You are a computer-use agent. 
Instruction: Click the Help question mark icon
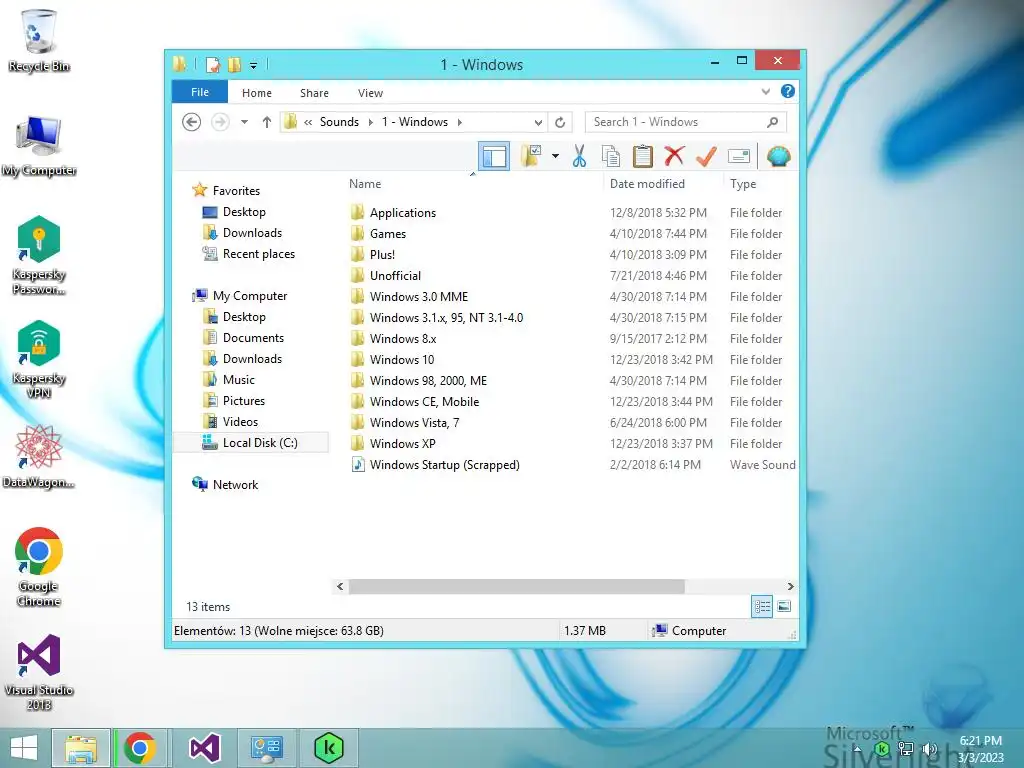[x=788, y=92]
